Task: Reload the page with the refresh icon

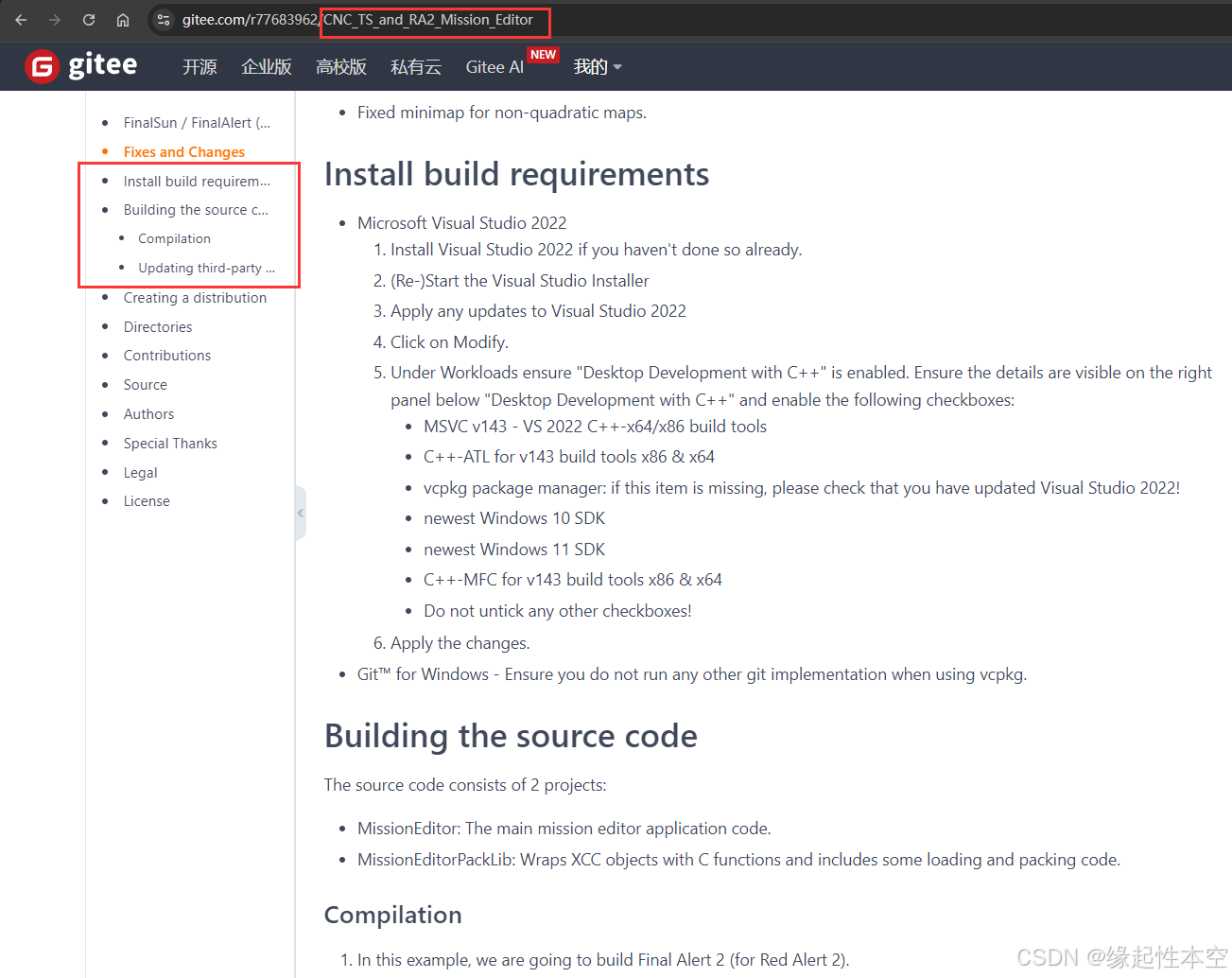Action: (x=89, y=20)
